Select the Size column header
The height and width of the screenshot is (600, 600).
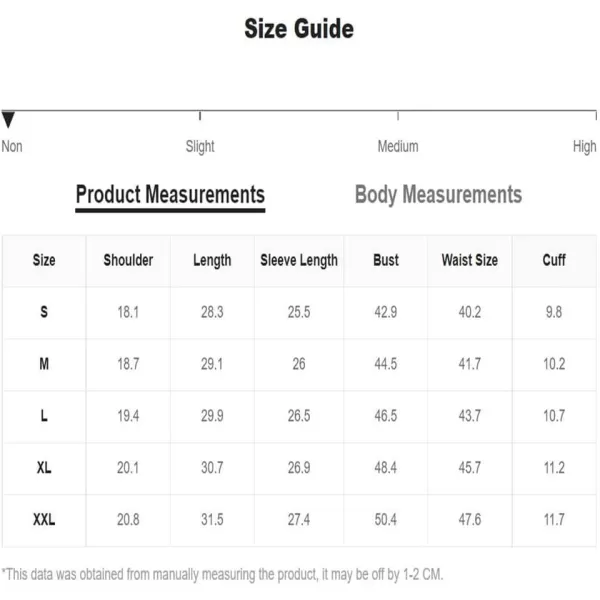coord(44,260)
